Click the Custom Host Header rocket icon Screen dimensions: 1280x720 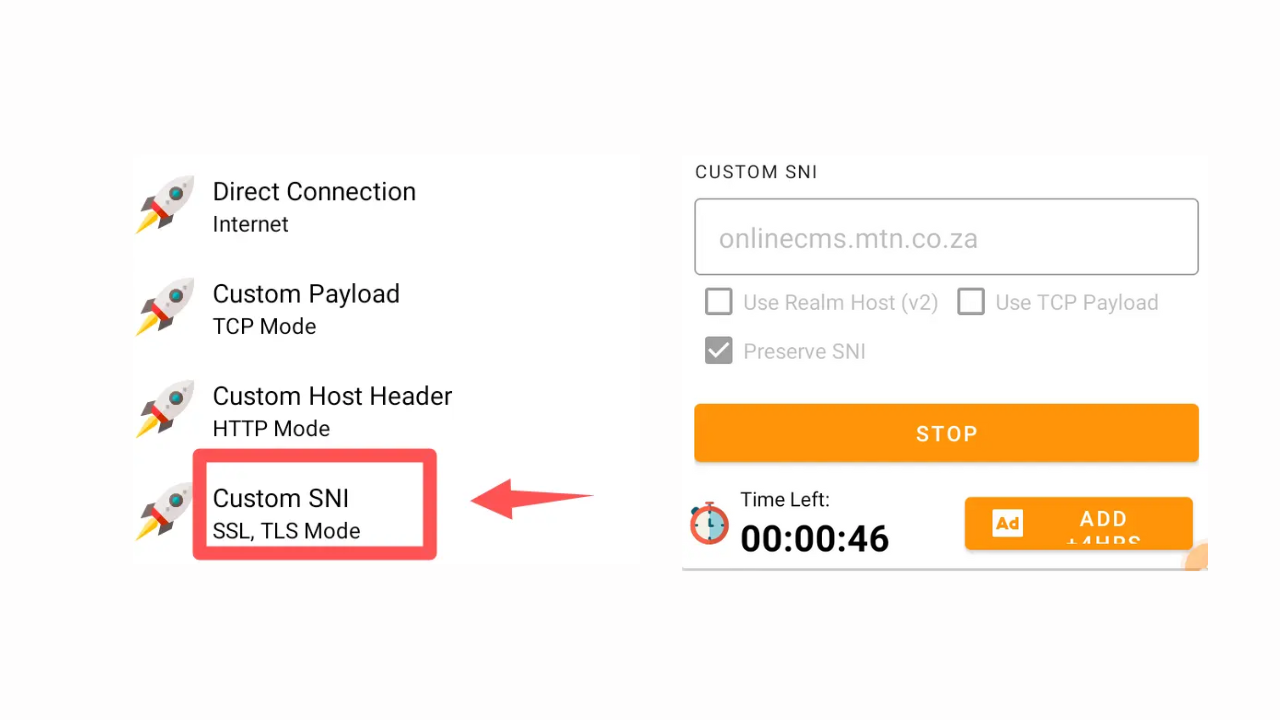[165, 409]
